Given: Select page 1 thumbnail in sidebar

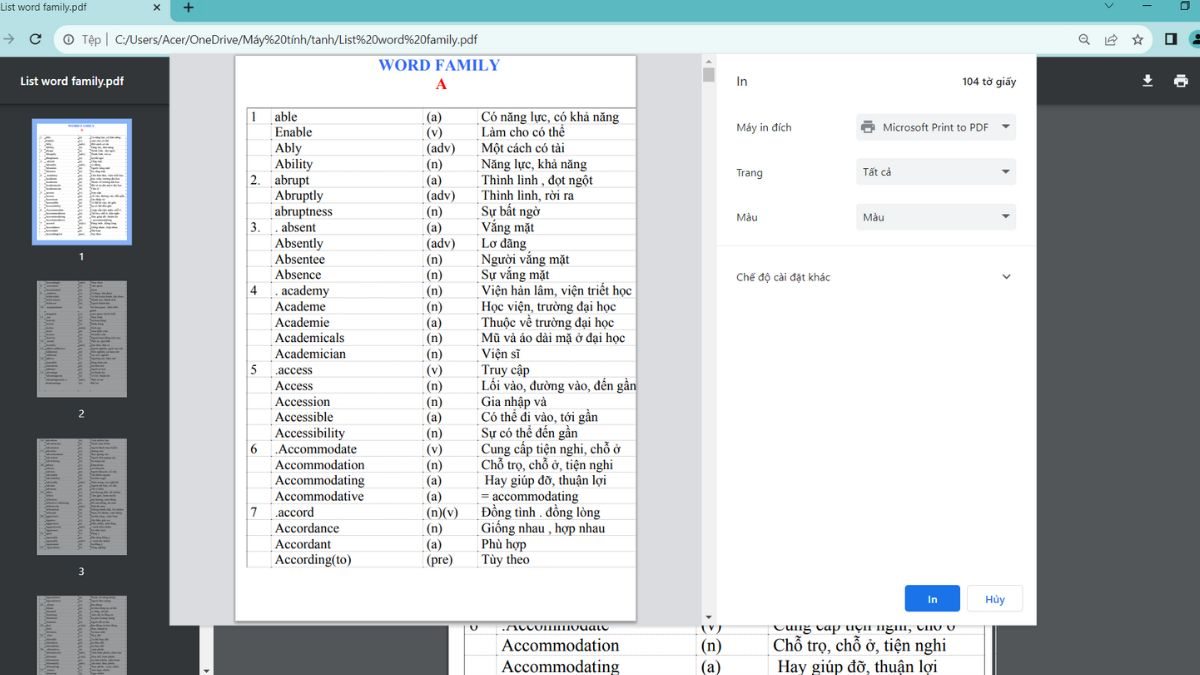Looking at the screenshot, I should [82, 182].
